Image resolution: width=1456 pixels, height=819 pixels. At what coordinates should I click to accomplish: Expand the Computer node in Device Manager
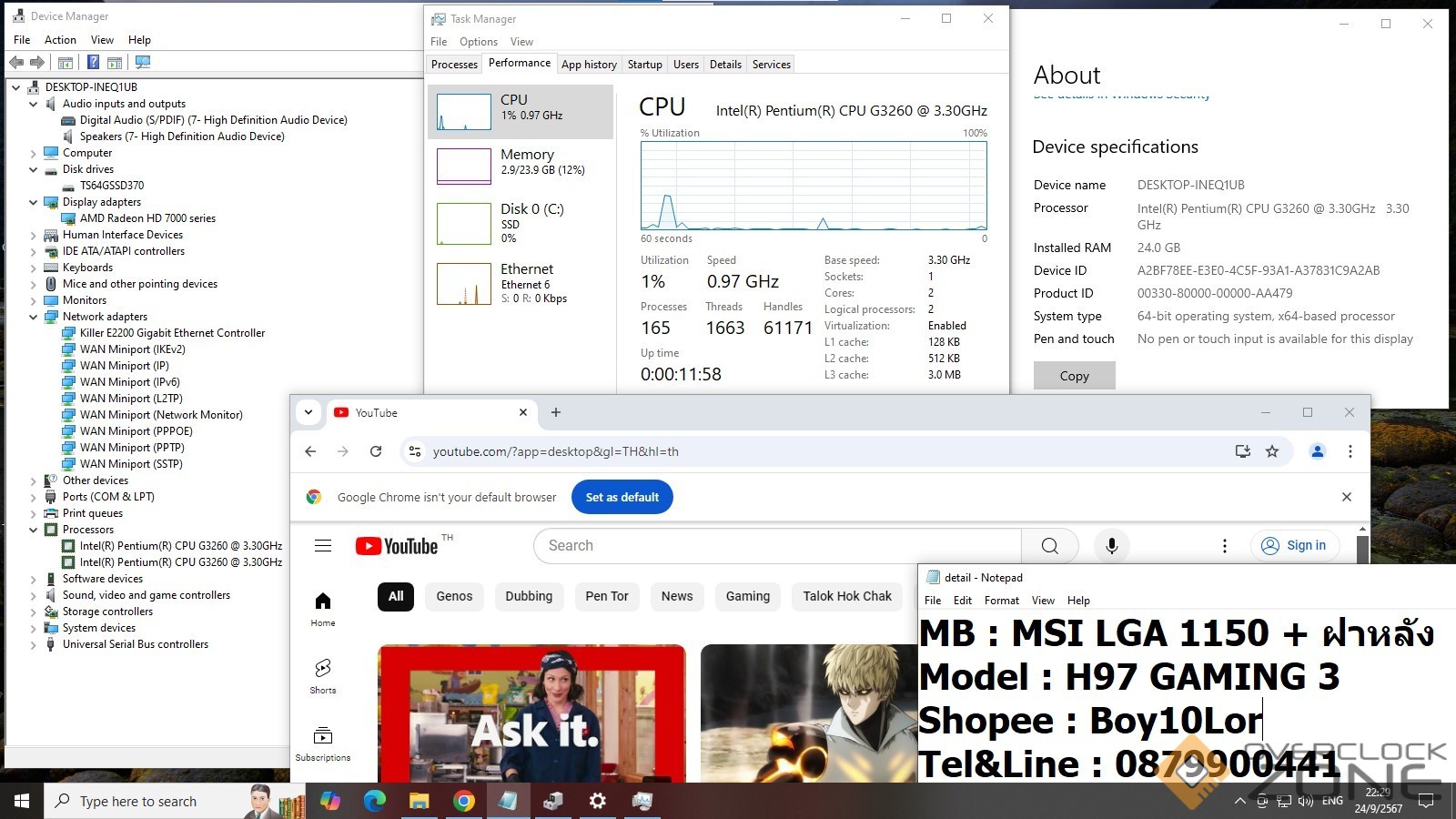click(34, 153)
